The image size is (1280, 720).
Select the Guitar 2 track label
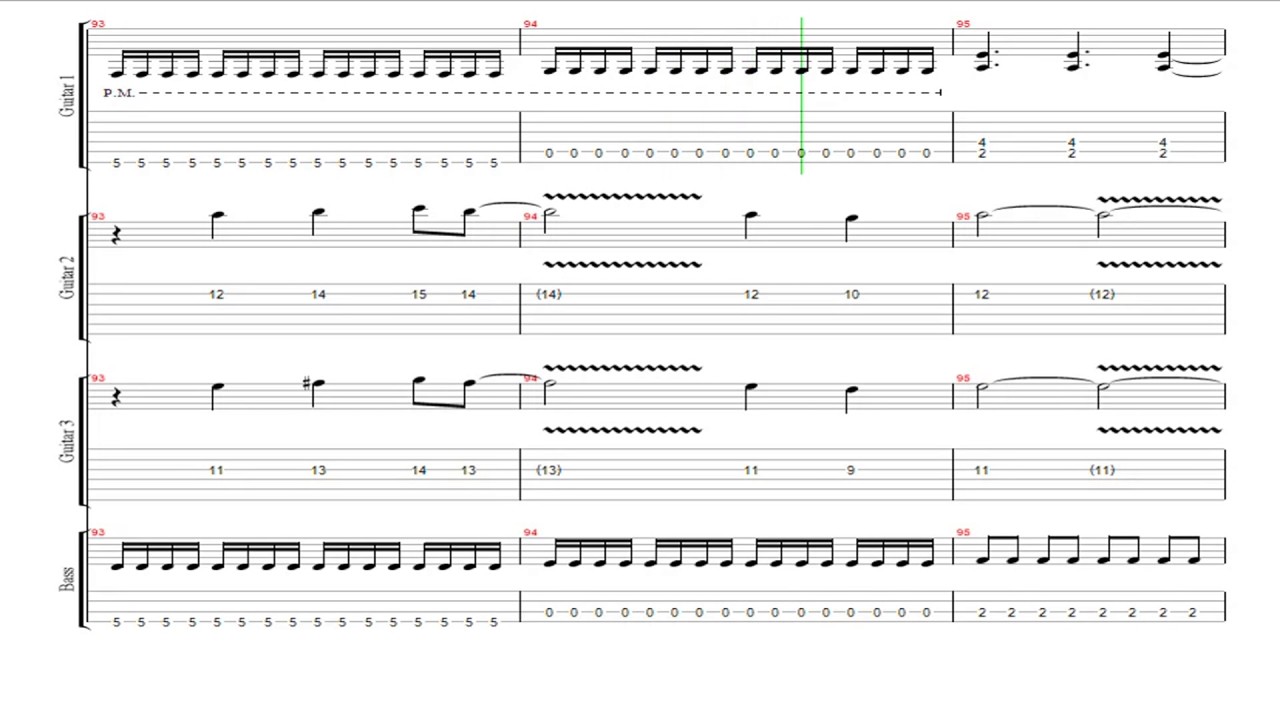(67, 277)
